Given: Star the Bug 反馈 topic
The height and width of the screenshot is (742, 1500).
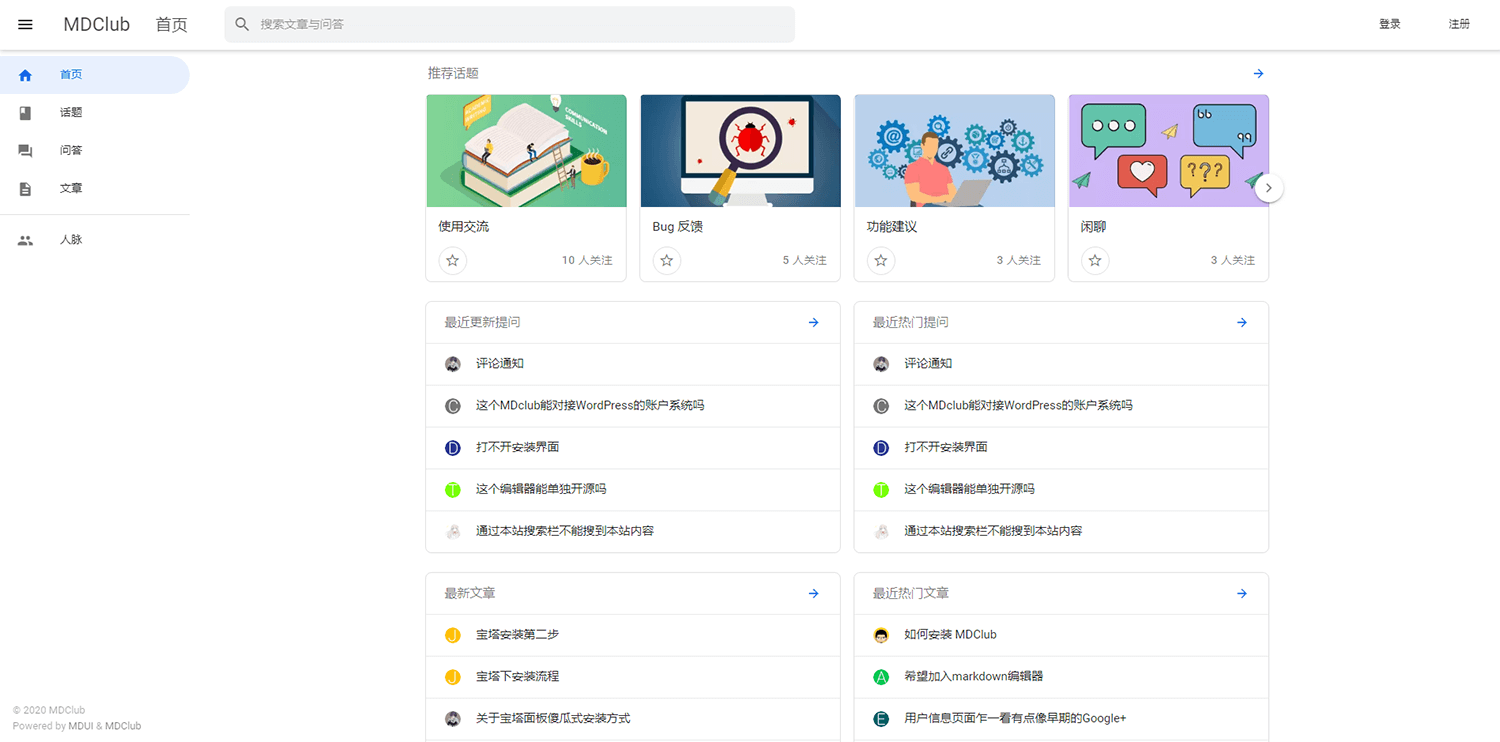Looking at the screenshot, I should pyautogui.click(x=667, y=260).
